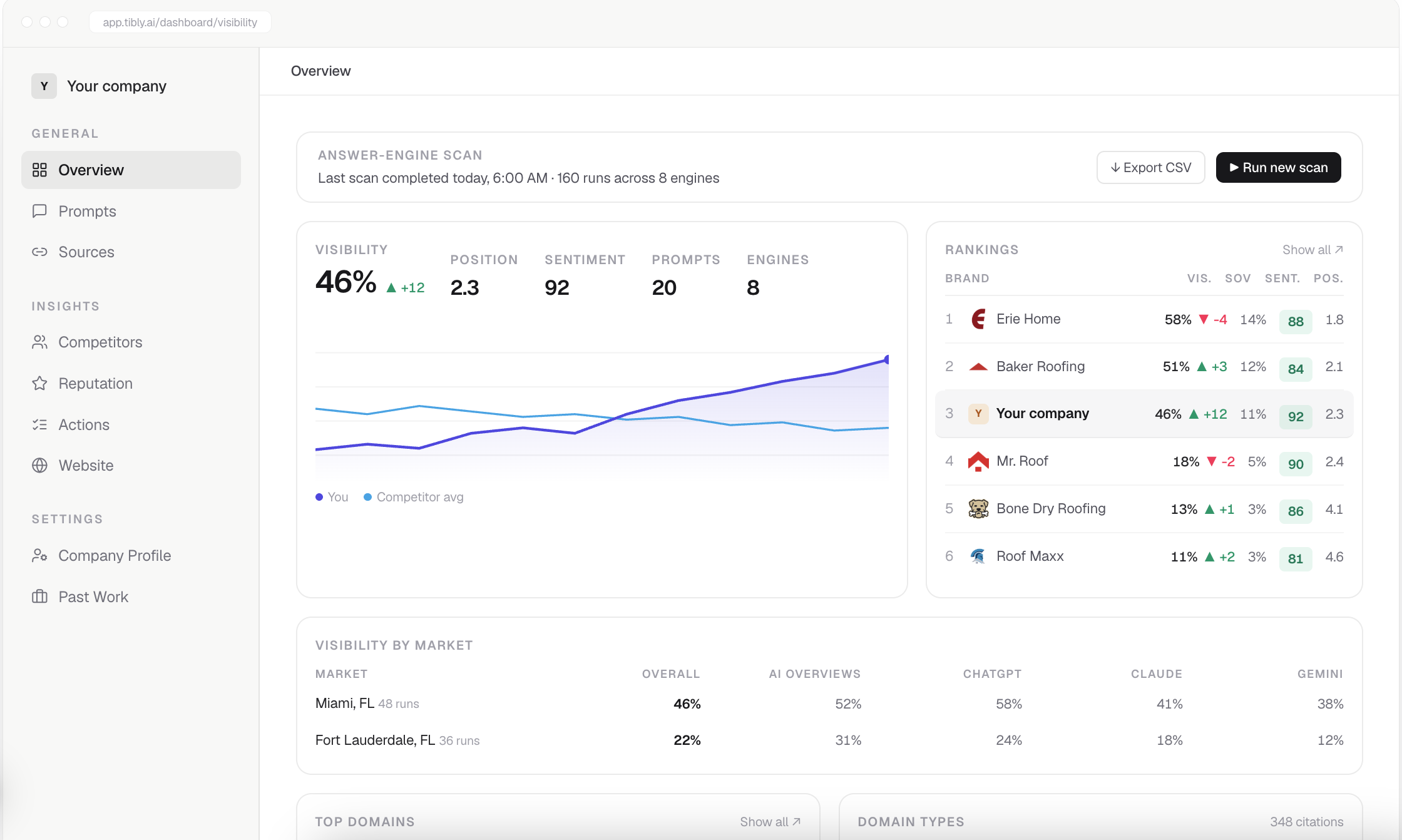Screen dimensions: 1402x840
Task: Click the Actions checklist icon
Action: (x=39, y=424)
